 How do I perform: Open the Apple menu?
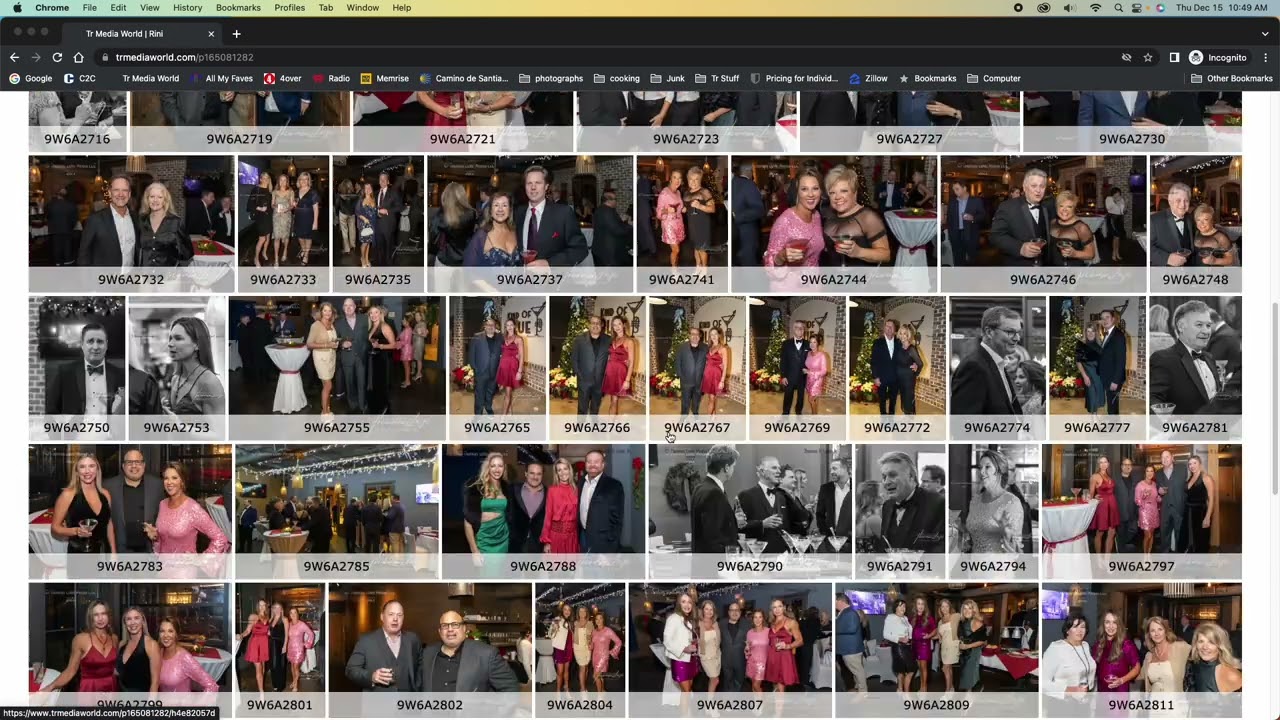[17, 8]
